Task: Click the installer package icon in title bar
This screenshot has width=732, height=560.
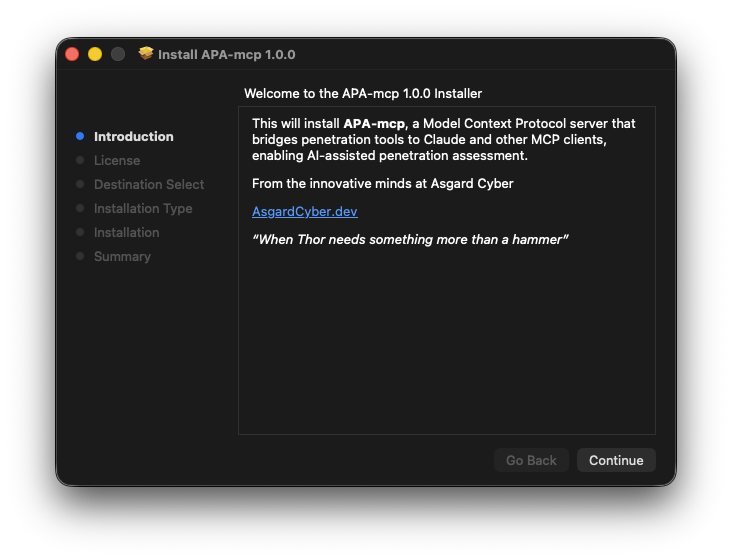Action: (146, 54)
